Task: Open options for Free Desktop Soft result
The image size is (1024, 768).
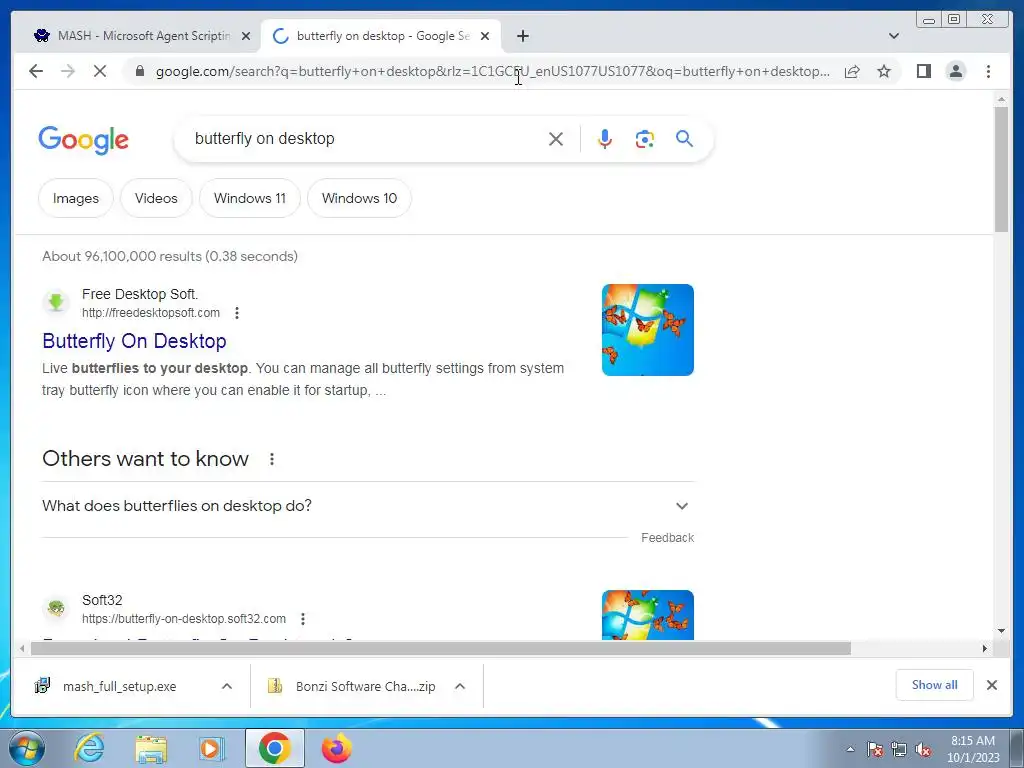Action: pyautogui.click(x=237, y=313)
